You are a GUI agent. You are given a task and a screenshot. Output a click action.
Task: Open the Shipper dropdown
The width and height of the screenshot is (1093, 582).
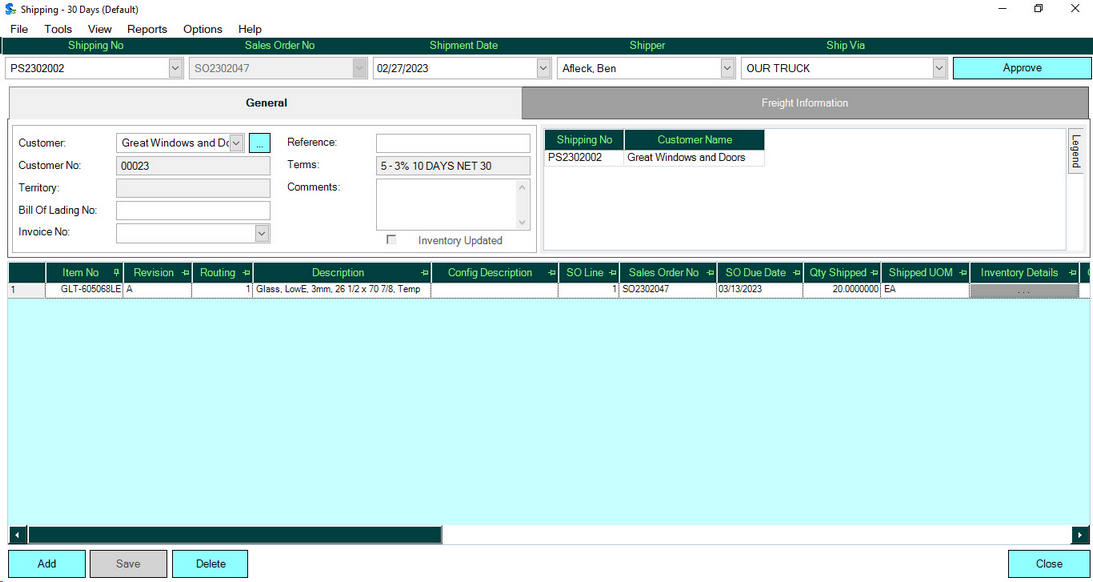click(726, 68)
